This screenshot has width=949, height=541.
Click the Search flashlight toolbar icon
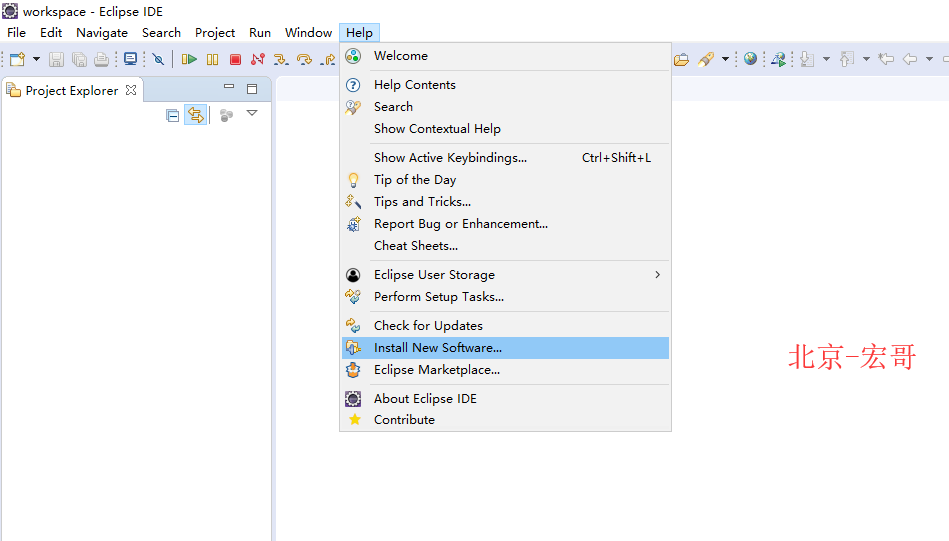click(706, 59)
